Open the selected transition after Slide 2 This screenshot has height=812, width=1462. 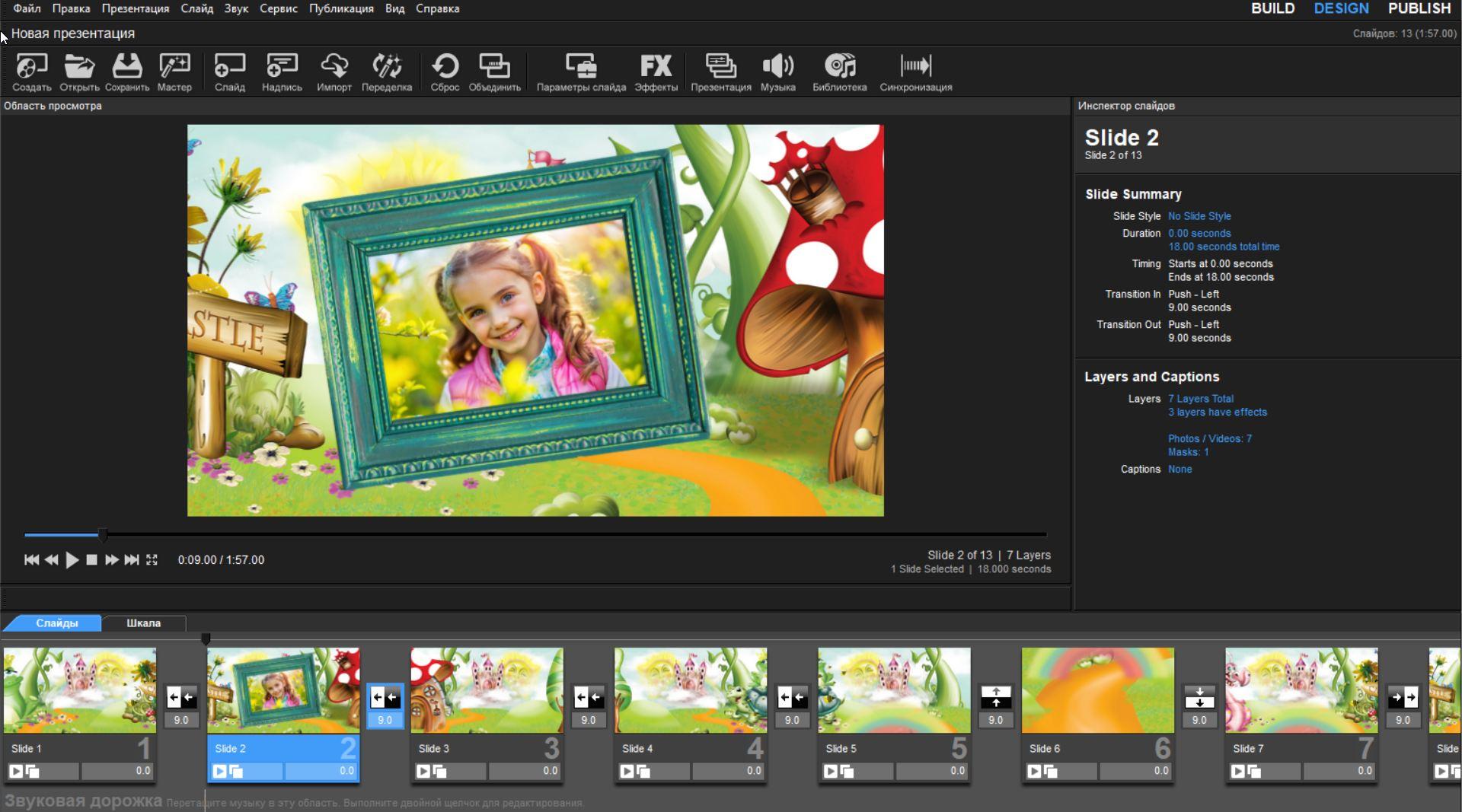(385, 697)
